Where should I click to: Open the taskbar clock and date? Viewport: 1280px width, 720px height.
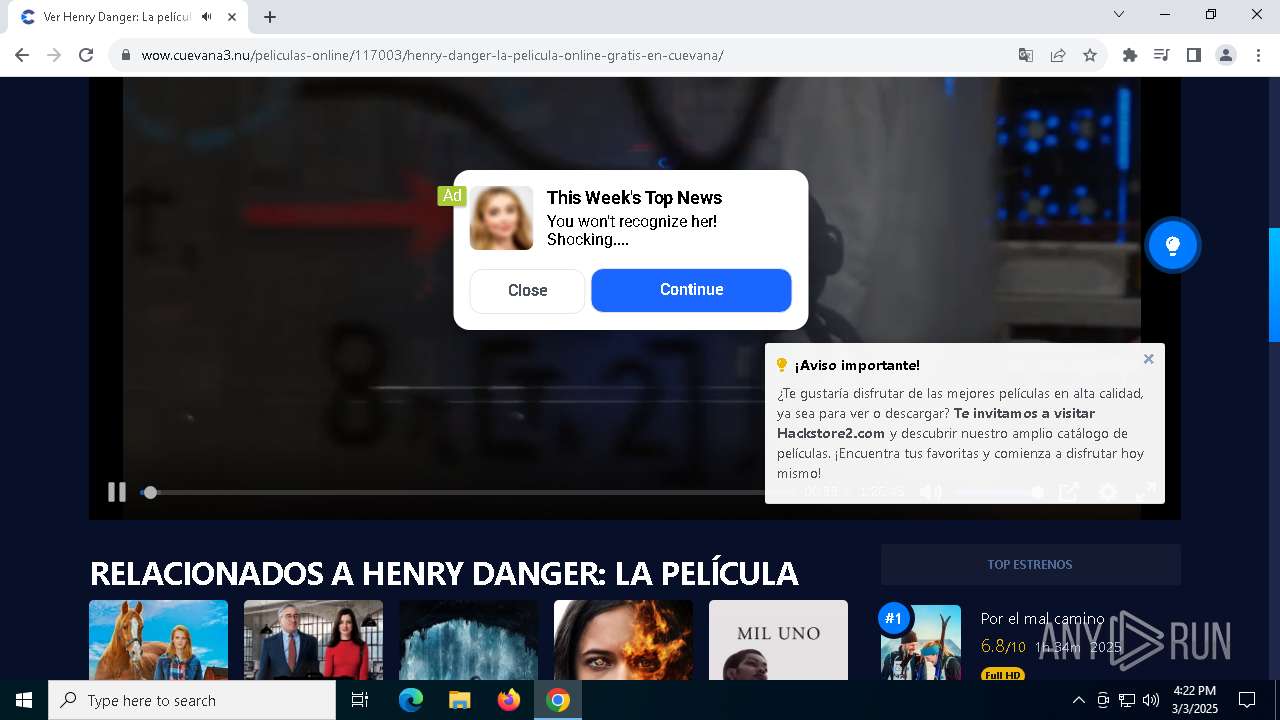1194,700
